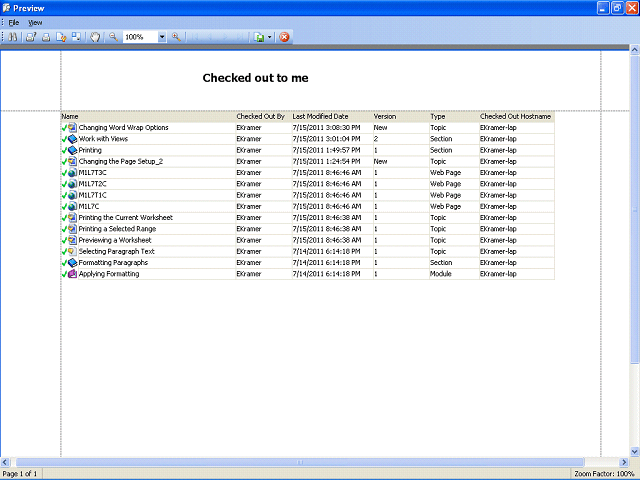This screenshot has height=480, width=640.
Task: Click the red Close Preview icon
Action: (x=284, y=37)
